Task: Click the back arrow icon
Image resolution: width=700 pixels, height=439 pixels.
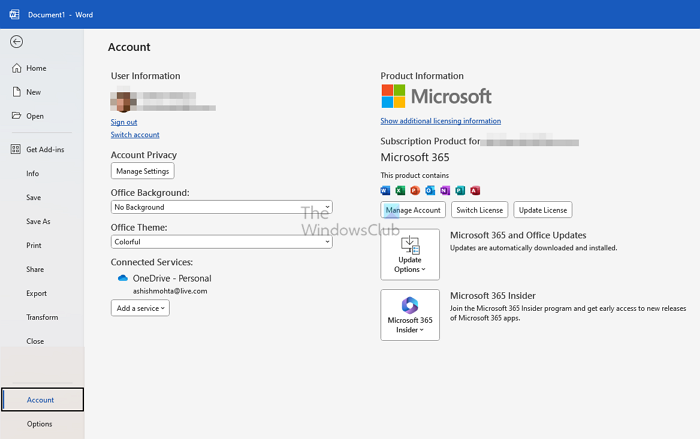Action: (x=17, y=42)
